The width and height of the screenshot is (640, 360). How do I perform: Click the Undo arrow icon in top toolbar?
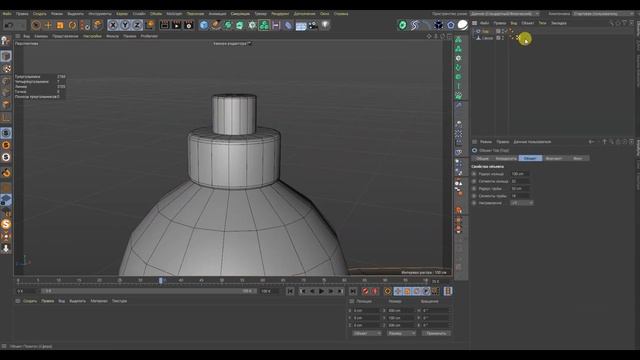tap(9, 25)
